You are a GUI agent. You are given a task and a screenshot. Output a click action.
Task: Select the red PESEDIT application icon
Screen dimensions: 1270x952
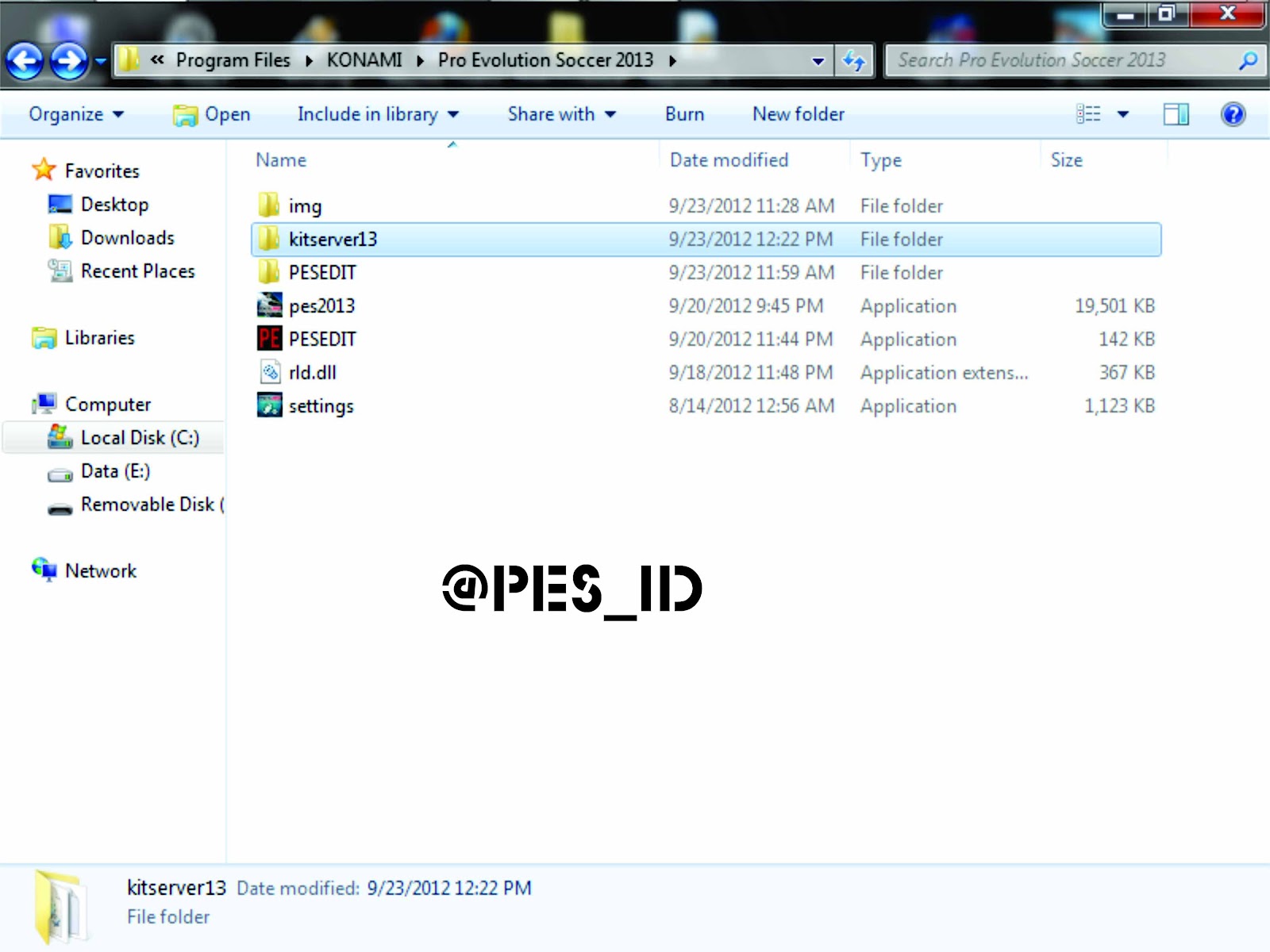coord(269,338)
